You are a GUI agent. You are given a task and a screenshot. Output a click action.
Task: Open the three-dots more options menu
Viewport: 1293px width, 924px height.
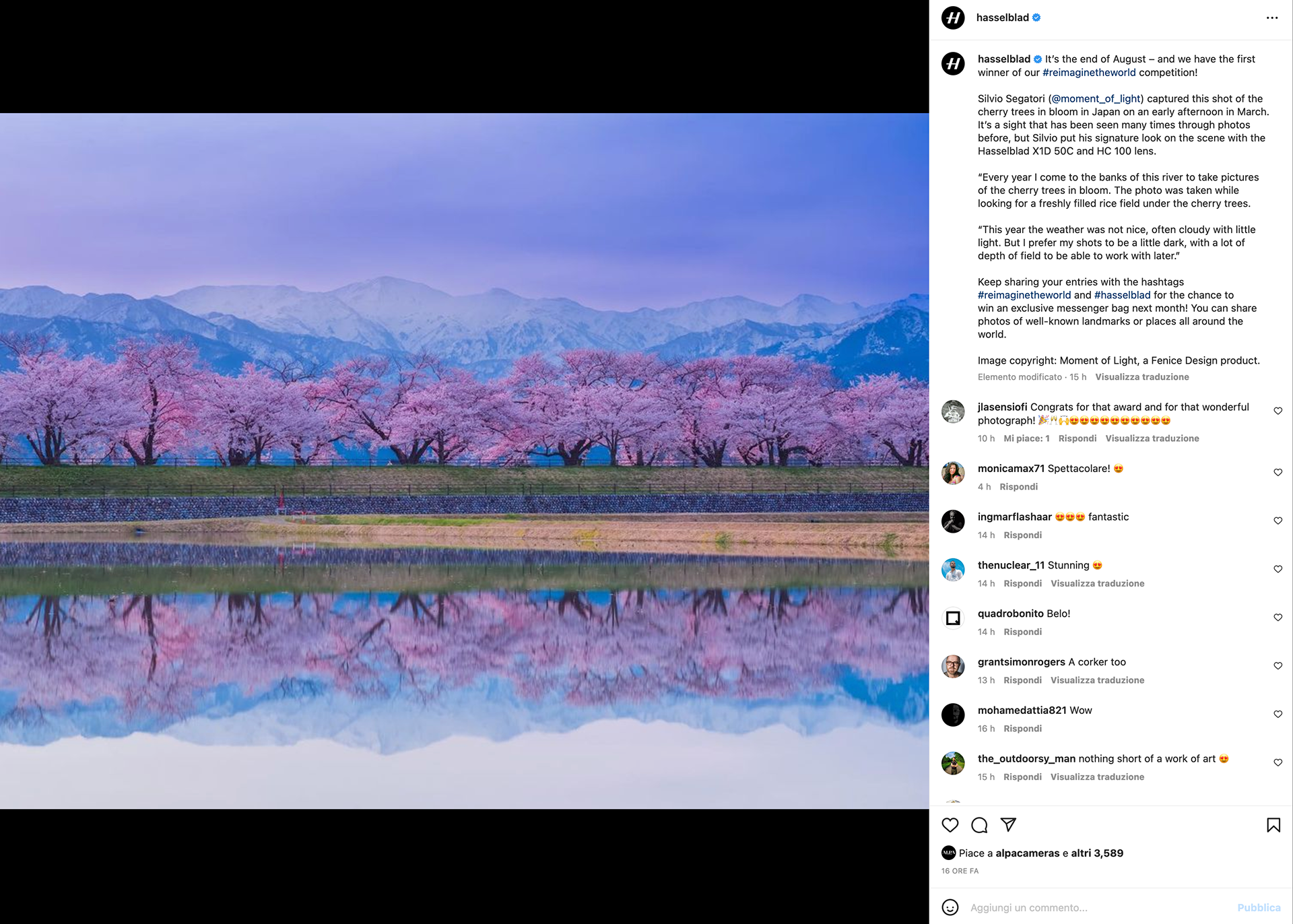(x=1271, y=18)
